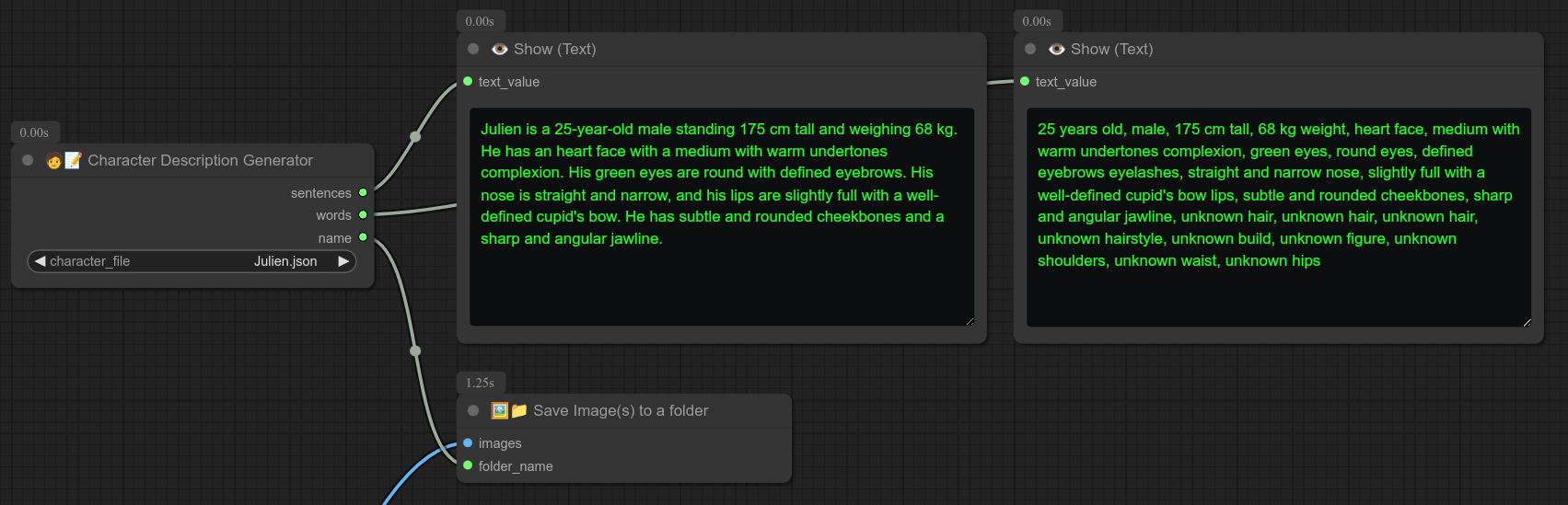Click the blue images input port
The image size is (1568, 505).
click(x=468, y=443)
